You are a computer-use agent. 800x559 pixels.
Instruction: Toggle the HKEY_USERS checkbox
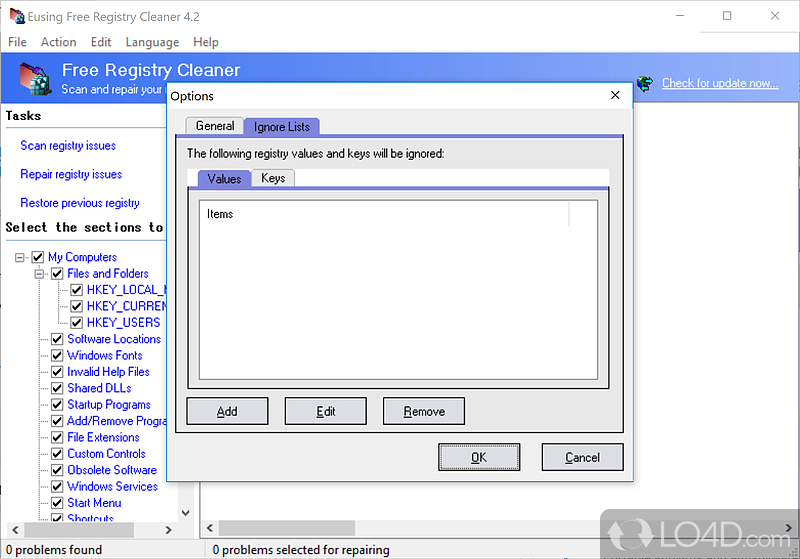tap(77, 323)
